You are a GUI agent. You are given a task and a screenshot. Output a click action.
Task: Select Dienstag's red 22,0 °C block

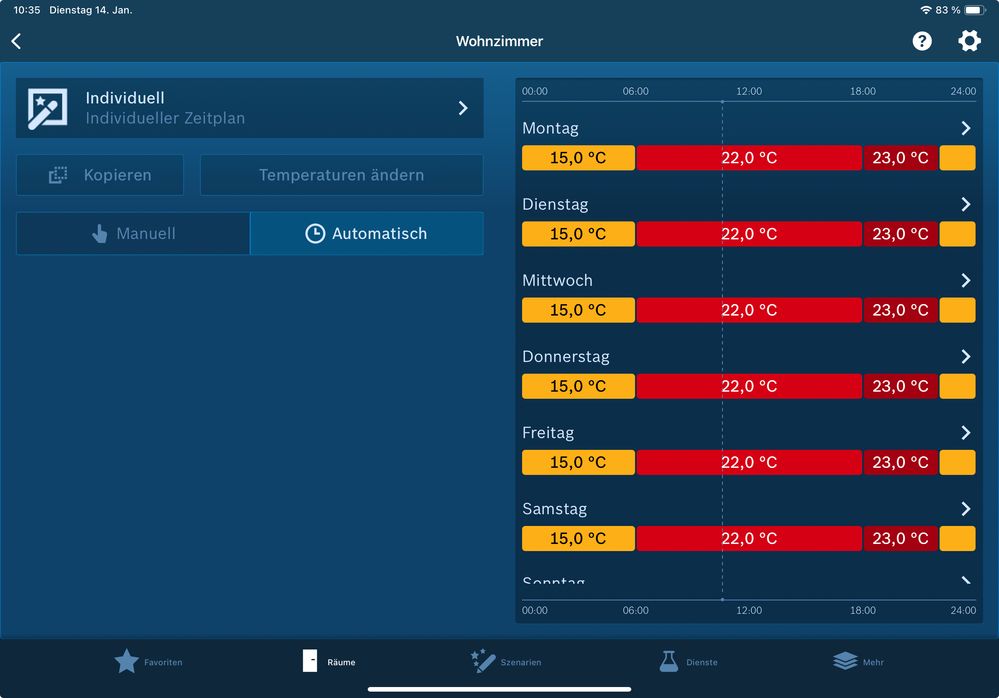(748, 234)
